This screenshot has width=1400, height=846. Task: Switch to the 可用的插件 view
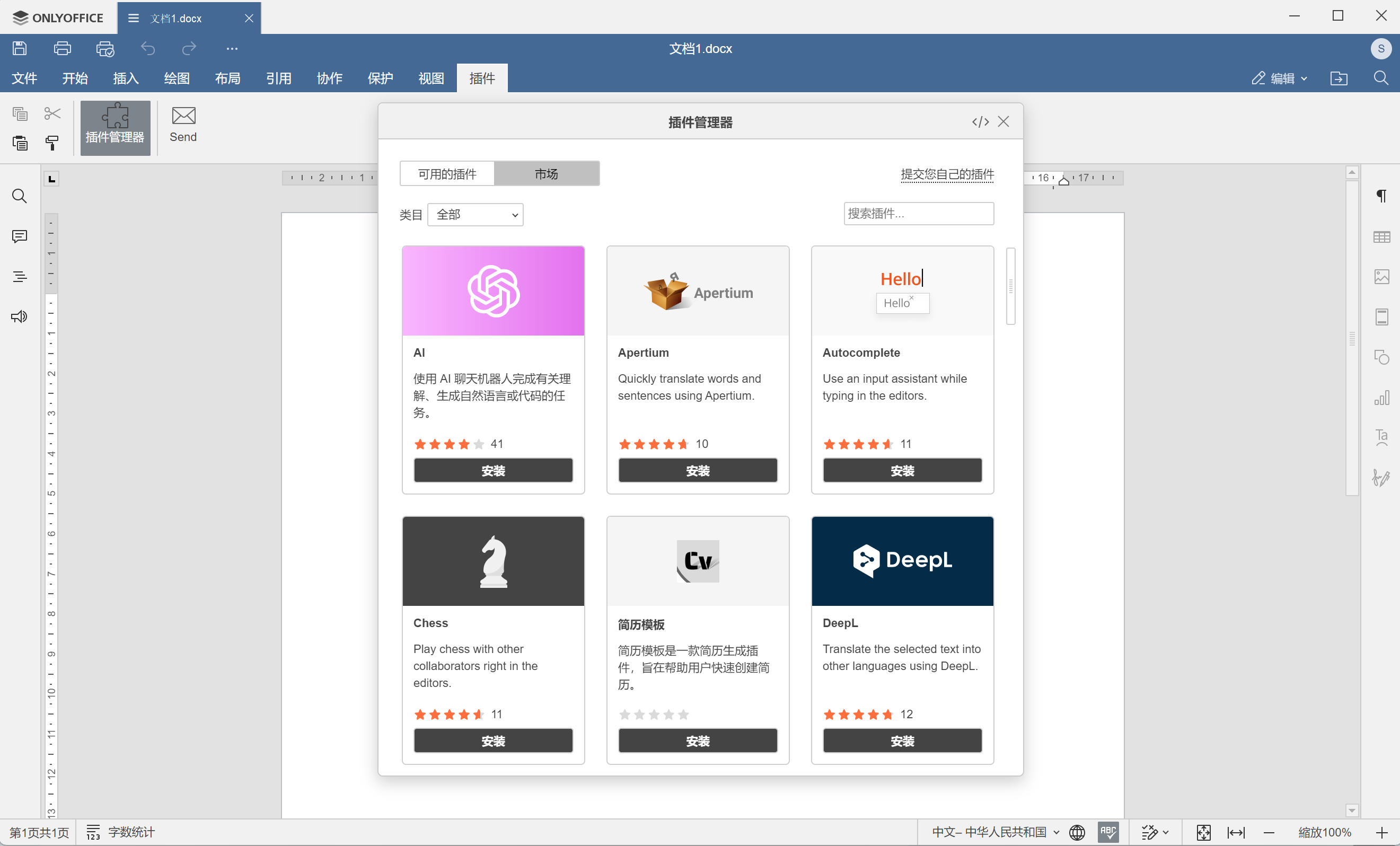click(x=447, y=174)
